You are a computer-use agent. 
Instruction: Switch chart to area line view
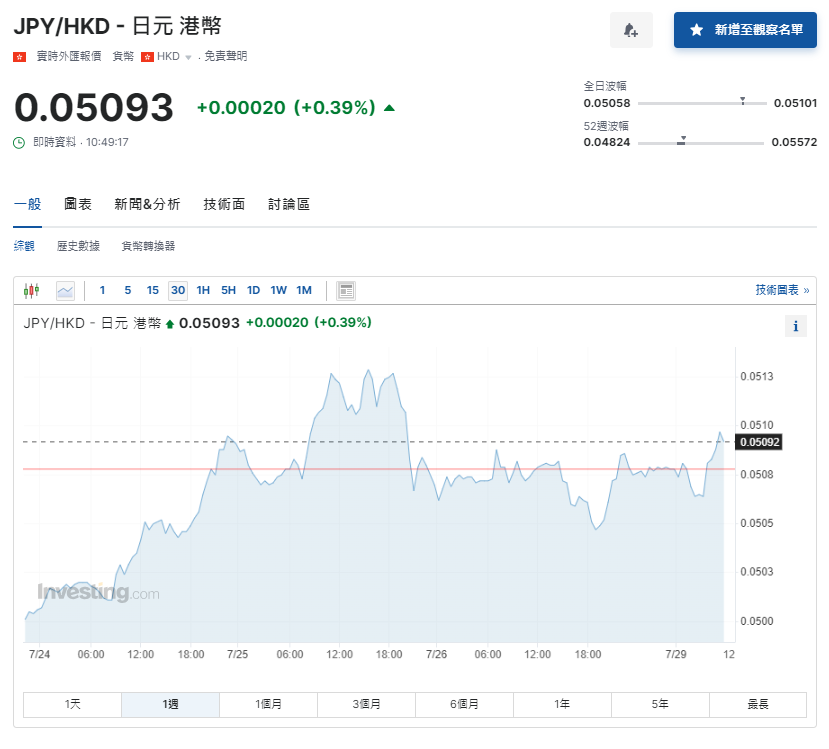pos(65,291)
